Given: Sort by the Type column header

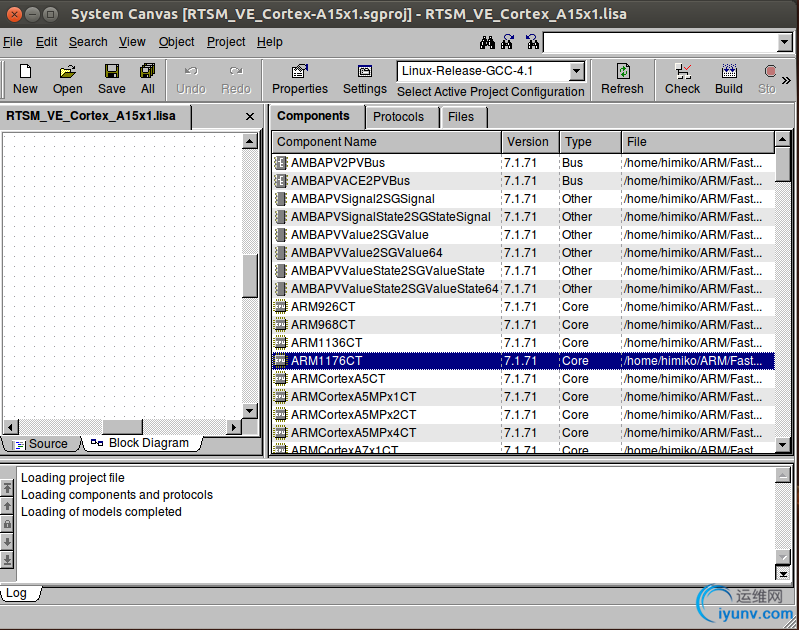Looking at the screenshot, I should click(591, 142).
